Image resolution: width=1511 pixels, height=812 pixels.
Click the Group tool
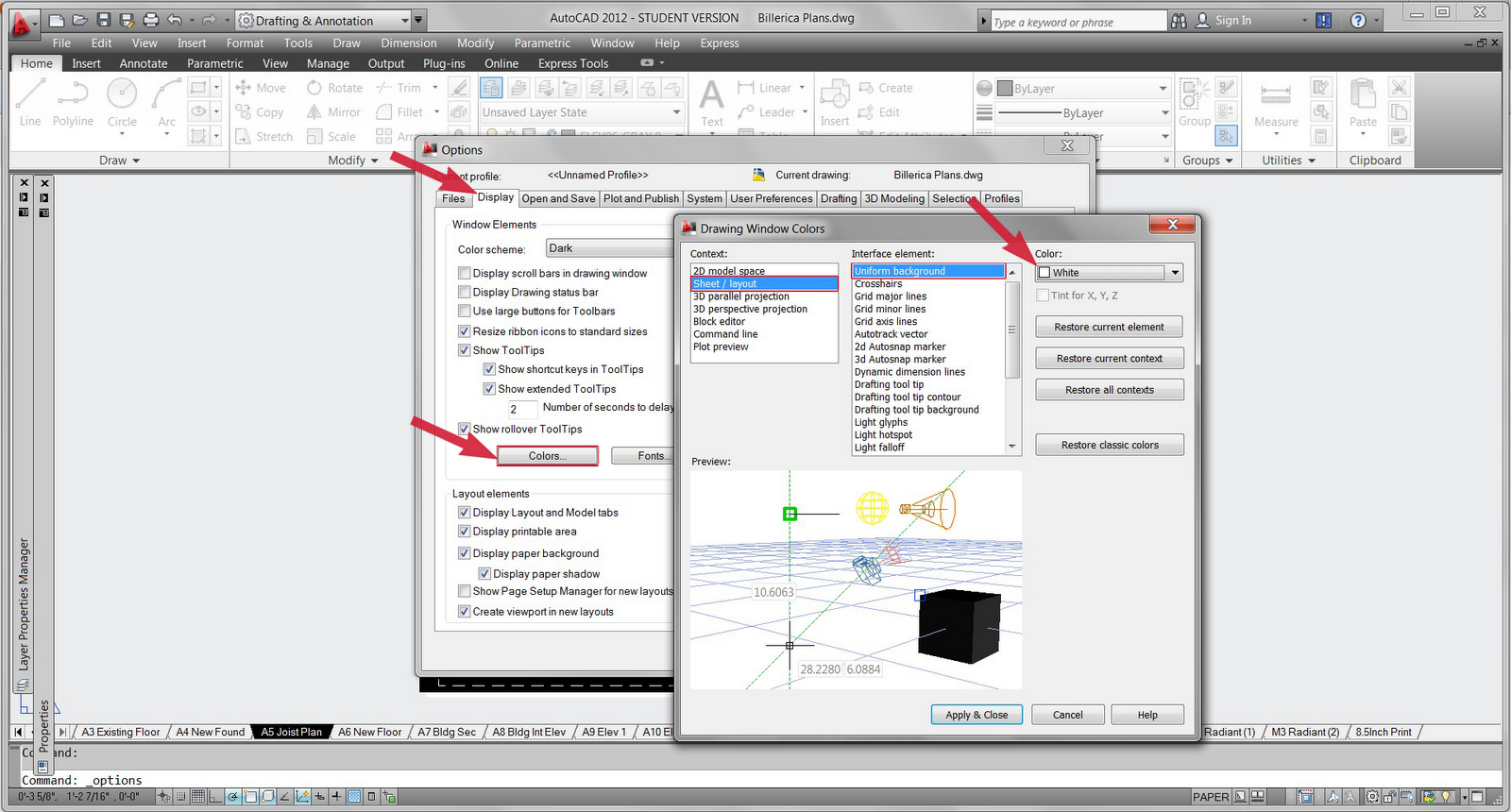[x=1195, y=102]
